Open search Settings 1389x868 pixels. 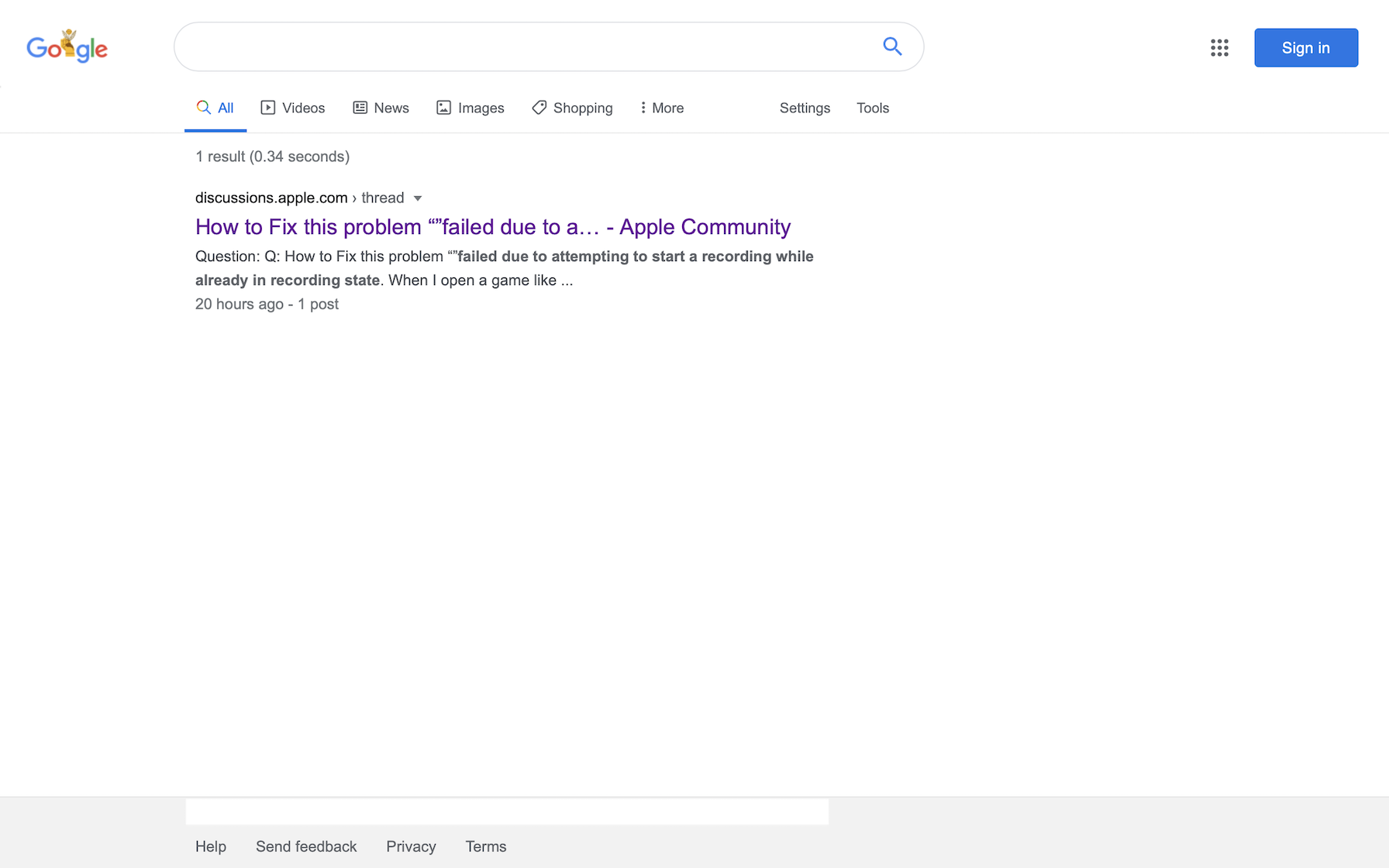(x=805, y=108)
